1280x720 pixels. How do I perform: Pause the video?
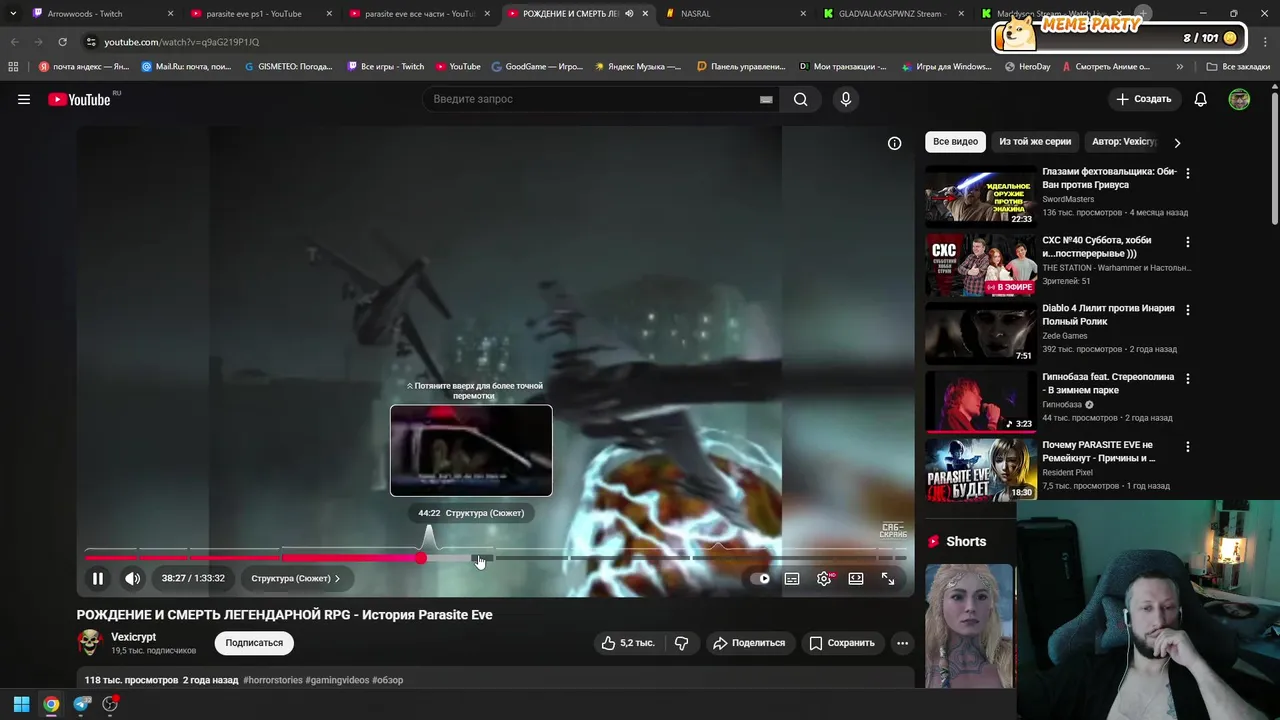98,578
